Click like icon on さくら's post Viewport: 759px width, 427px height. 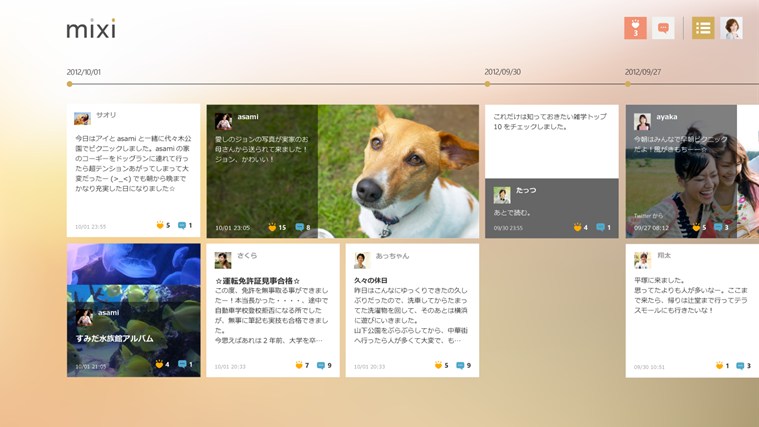coord(299,366)
